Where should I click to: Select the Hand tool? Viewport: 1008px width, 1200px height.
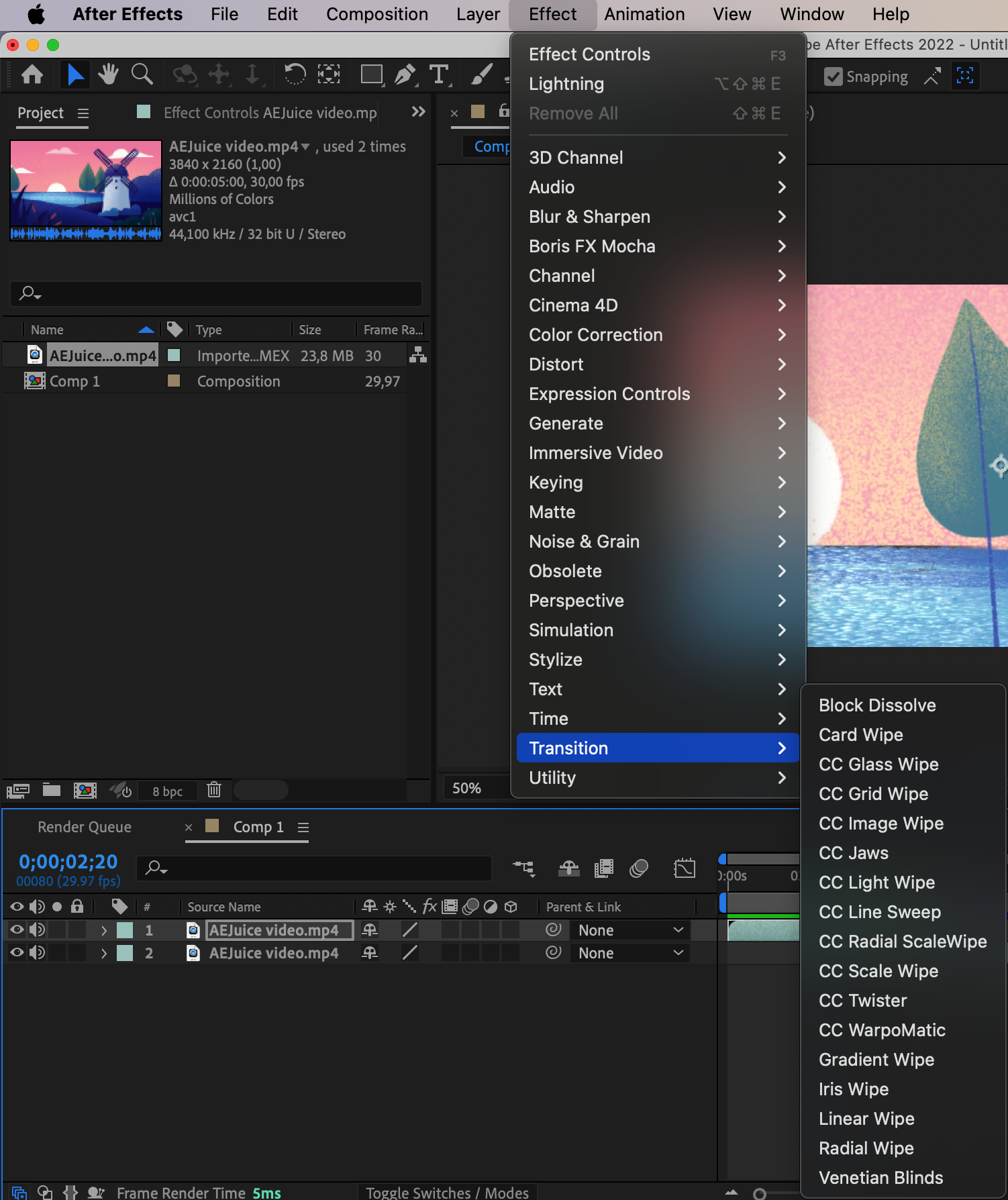click(107, 74)
